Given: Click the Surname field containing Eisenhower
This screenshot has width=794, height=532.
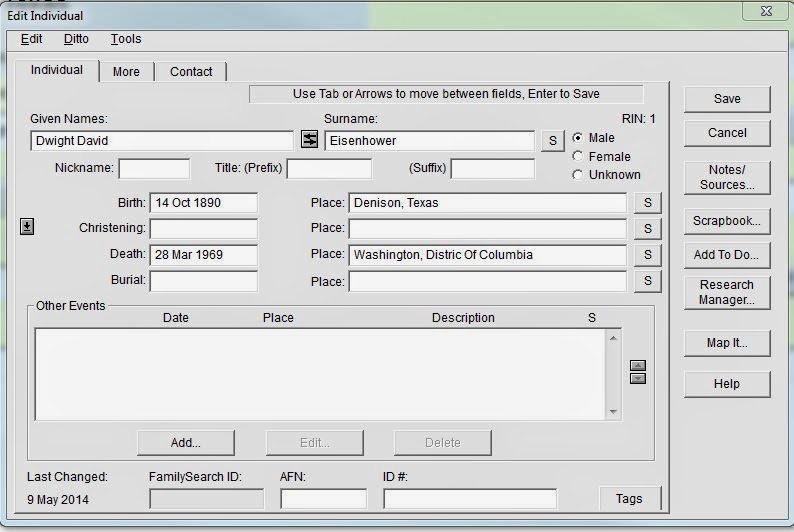Looking at the screenshot, I should pyautogui.click(x=429, y=141).
